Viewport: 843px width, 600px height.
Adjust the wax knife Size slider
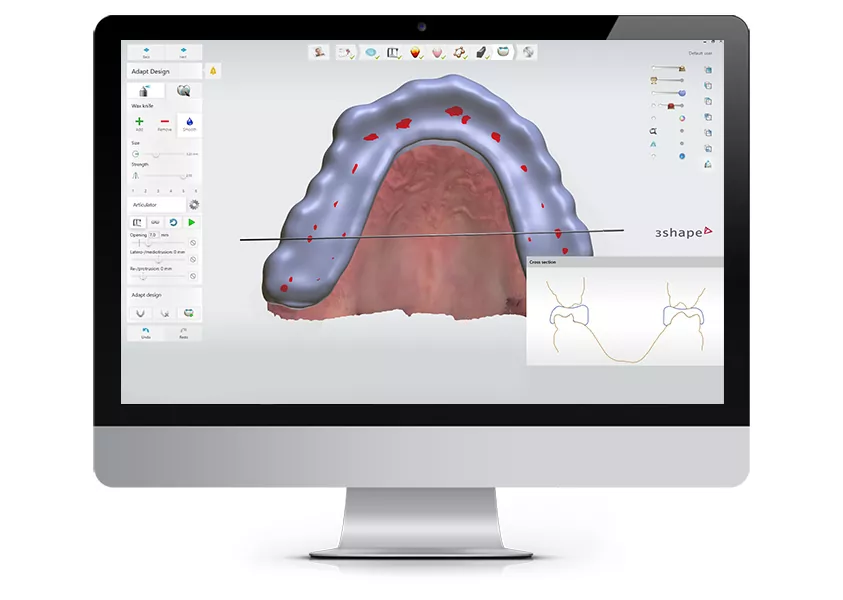[x=155, y=155]
